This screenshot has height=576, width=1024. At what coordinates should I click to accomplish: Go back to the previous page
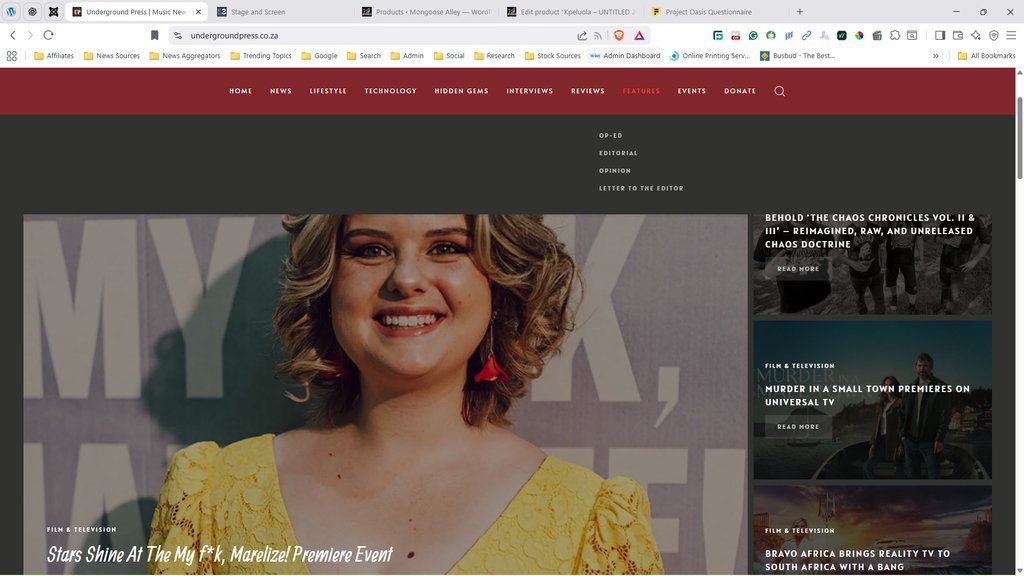click(12, 35)
